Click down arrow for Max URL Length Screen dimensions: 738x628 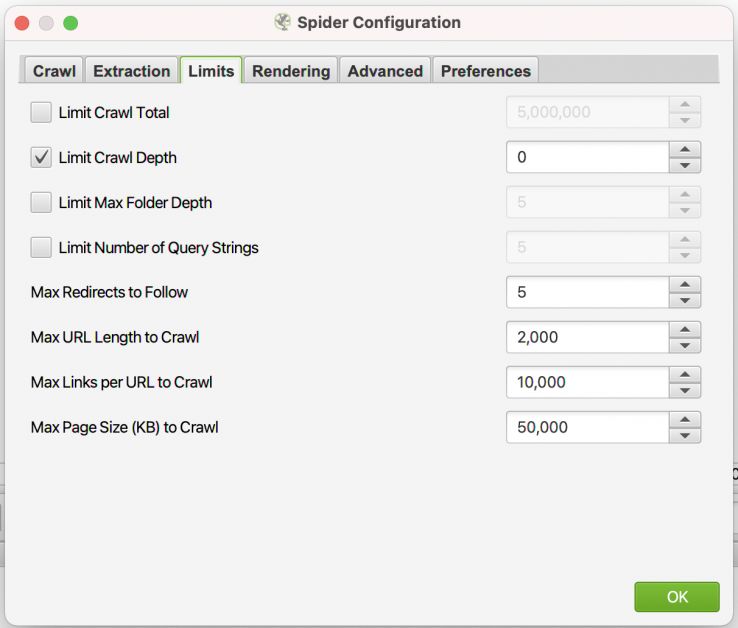pyautogui.click(x=685, y=345)
